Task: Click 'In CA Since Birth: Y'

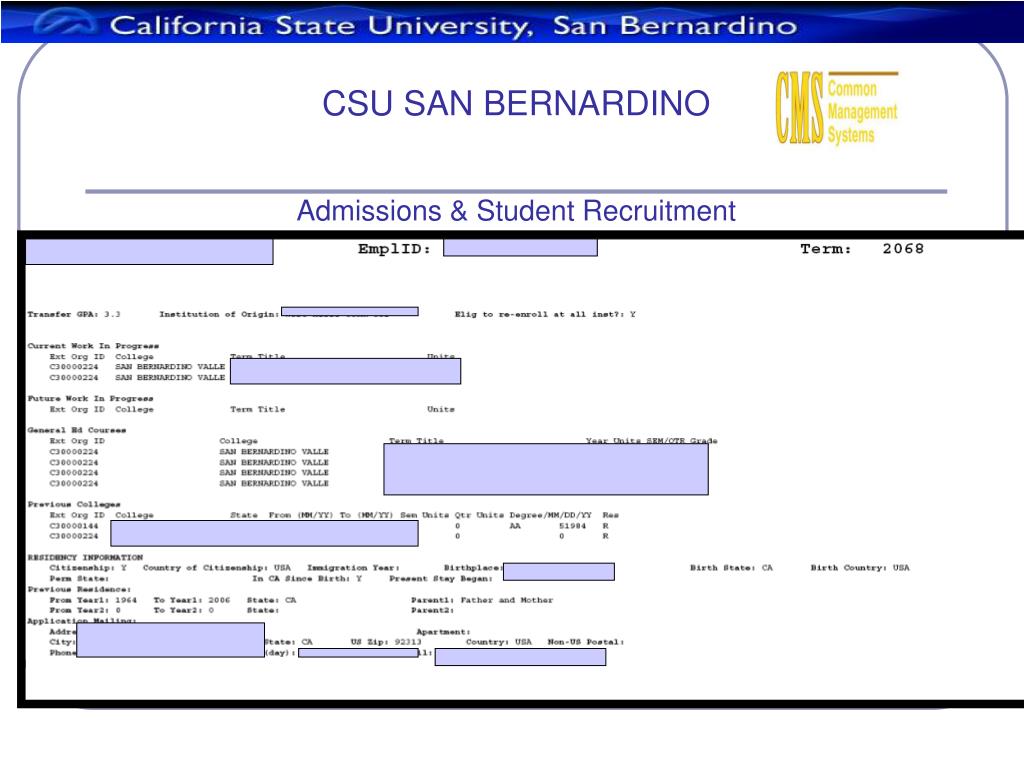Action: 307,579
